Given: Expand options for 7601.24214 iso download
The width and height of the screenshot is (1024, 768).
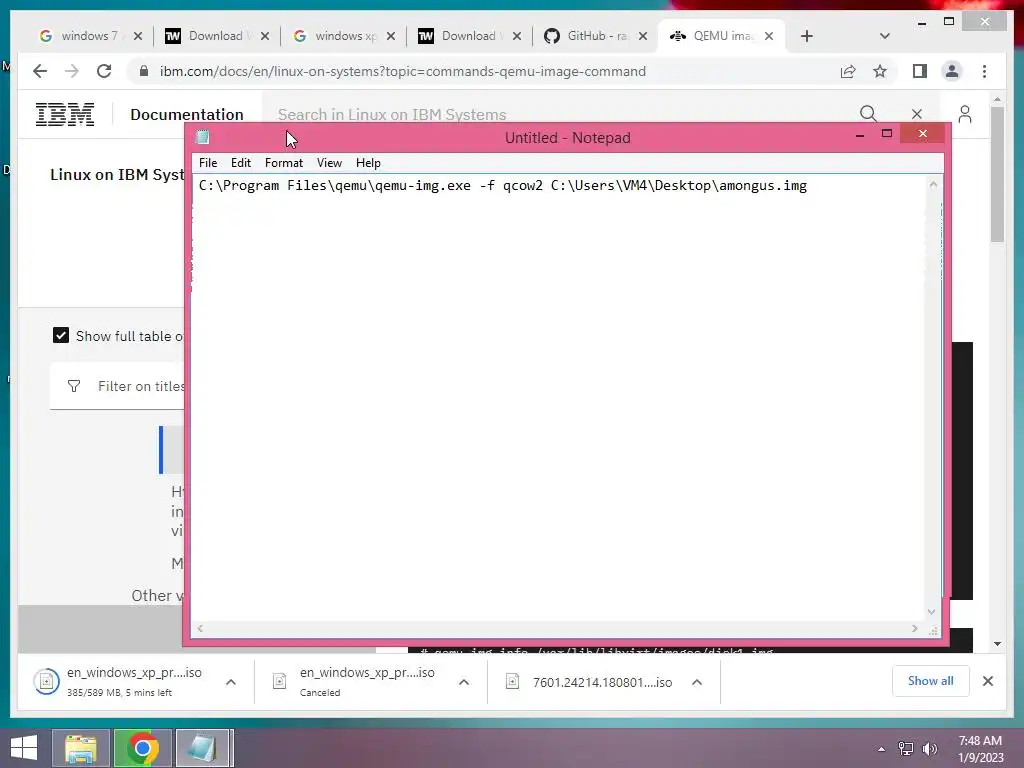Looking at the screenshot, I should pyautogui.click(x=697, y=682).
